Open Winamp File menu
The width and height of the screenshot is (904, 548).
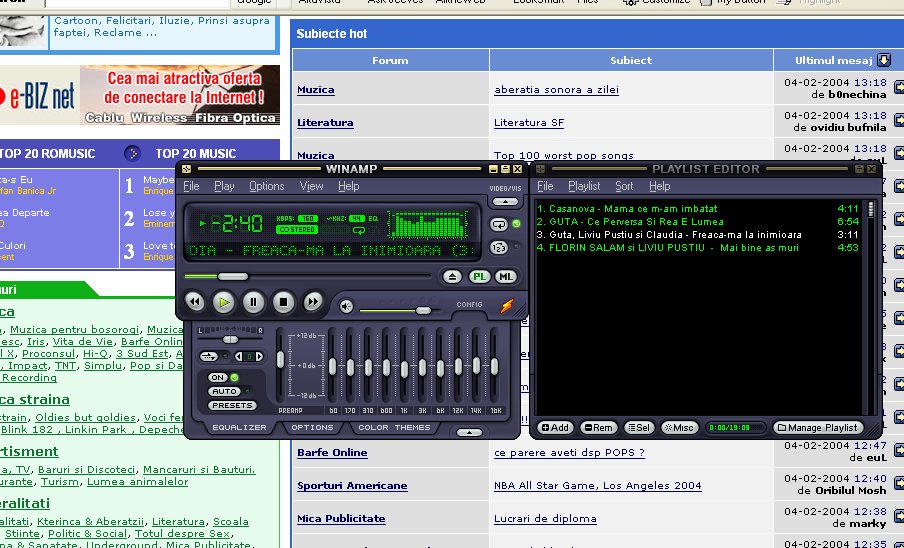tap(191, 186)
